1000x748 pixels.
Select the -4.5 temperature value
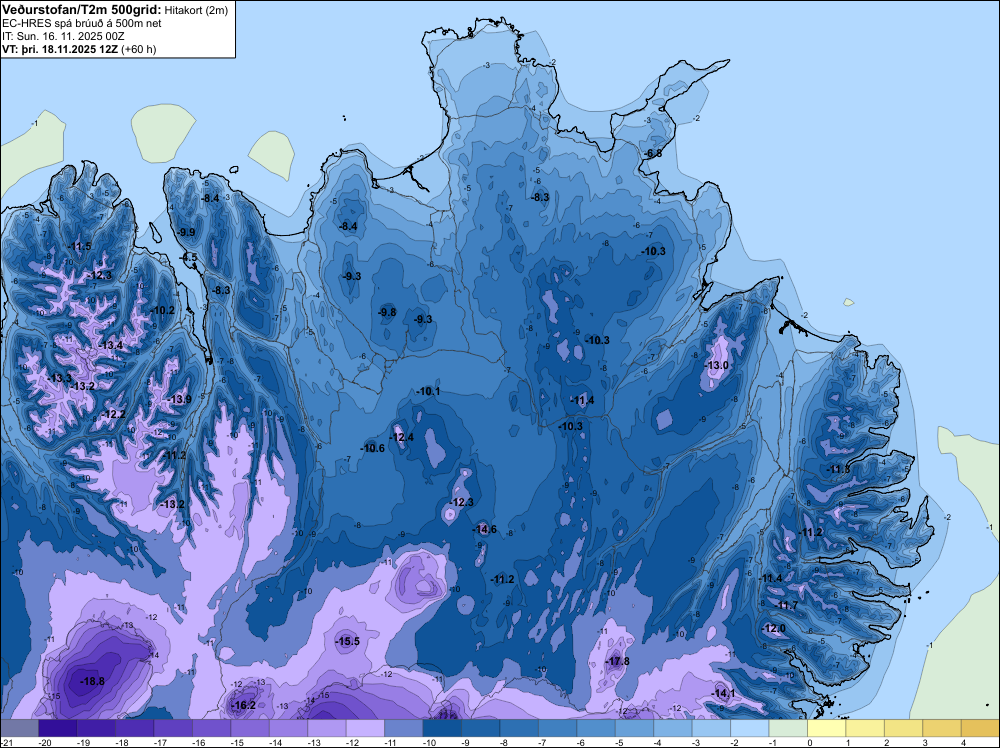point(188,258)
